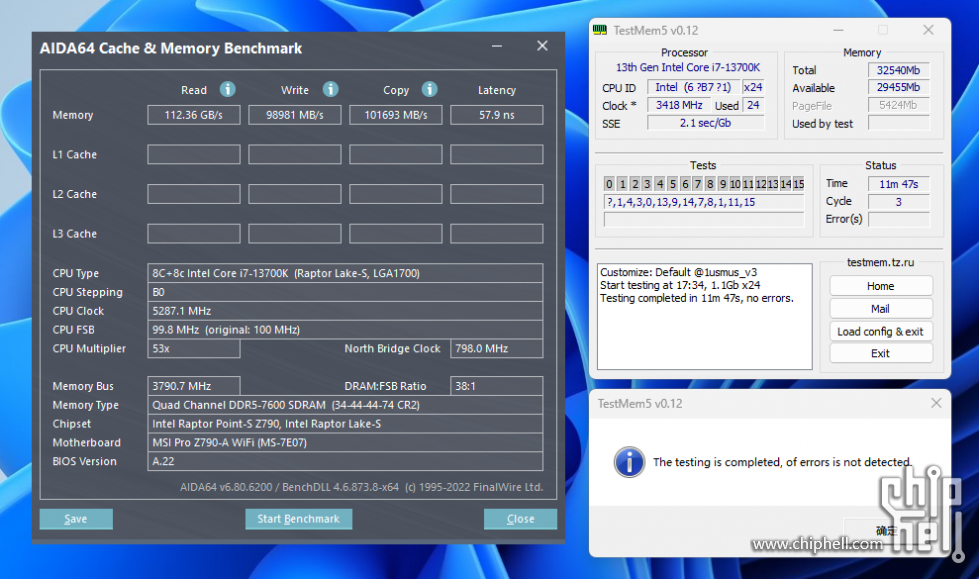Click the CPU Multiplier value 53x
This screenshot has height=579, width=979.
[194, 349]
